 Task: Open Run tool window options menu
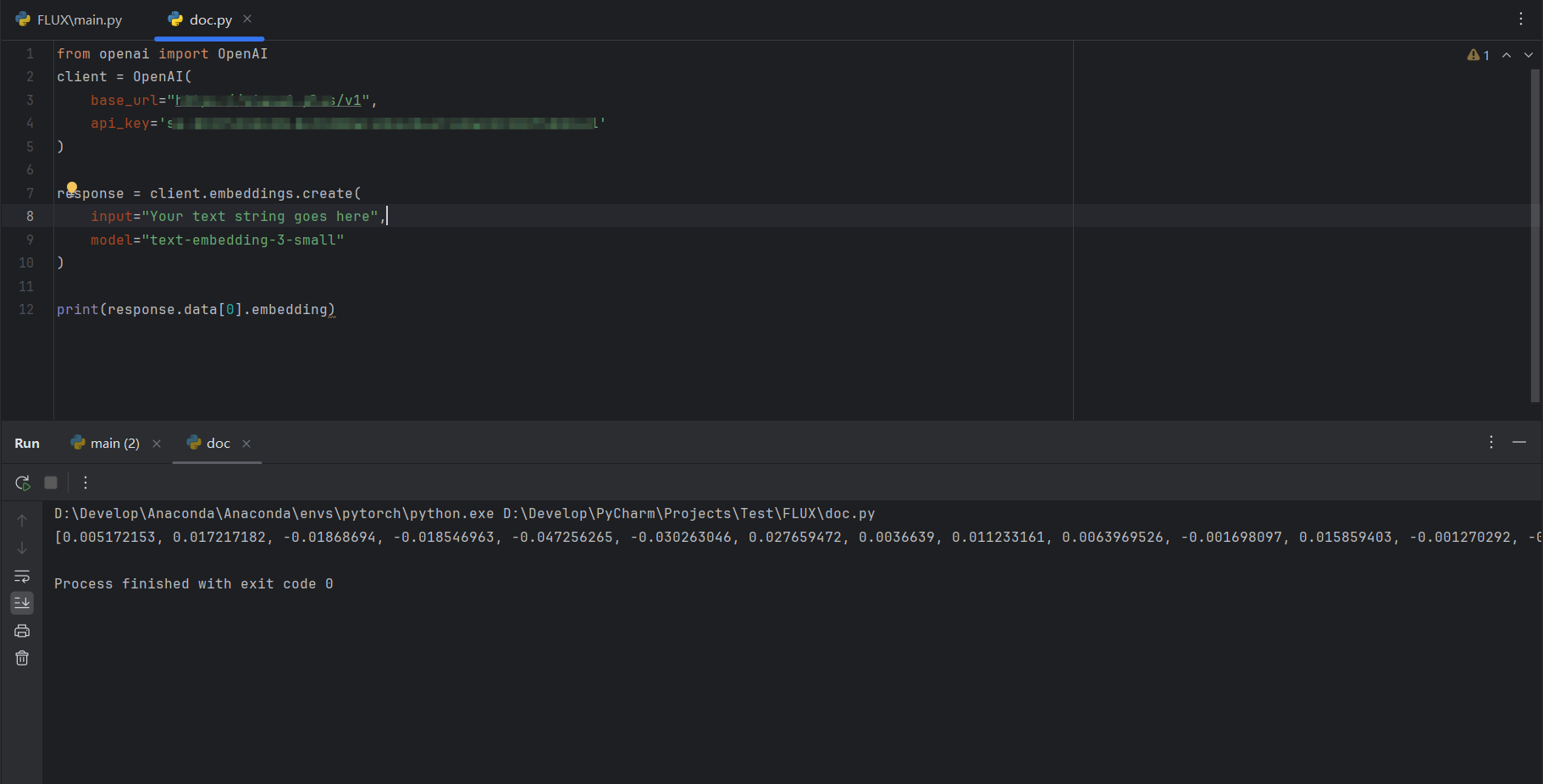pos(1491,442)
